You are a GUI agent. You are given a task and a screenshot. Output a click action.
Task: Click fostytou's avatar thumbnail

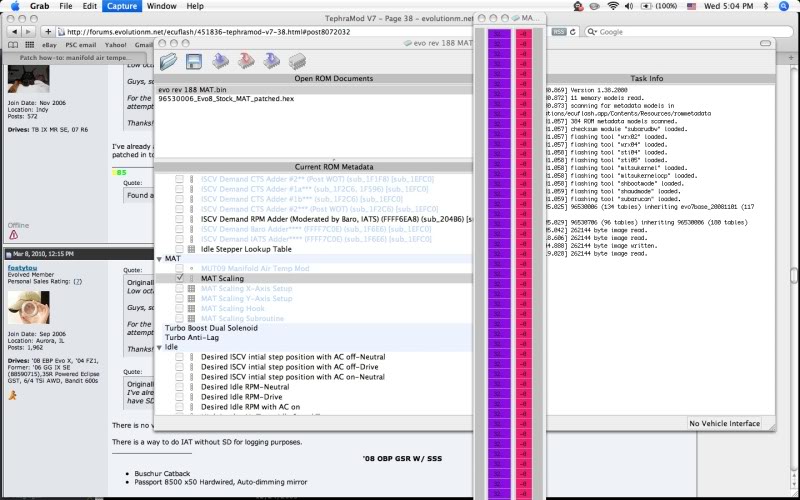tap(29, 308)
